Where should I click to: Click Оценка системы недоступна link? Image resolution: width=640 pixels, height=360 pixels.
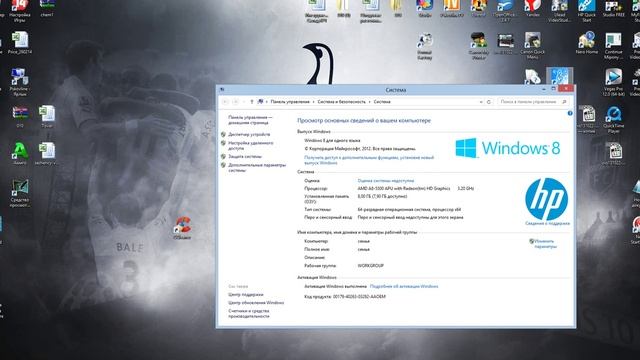386,180
